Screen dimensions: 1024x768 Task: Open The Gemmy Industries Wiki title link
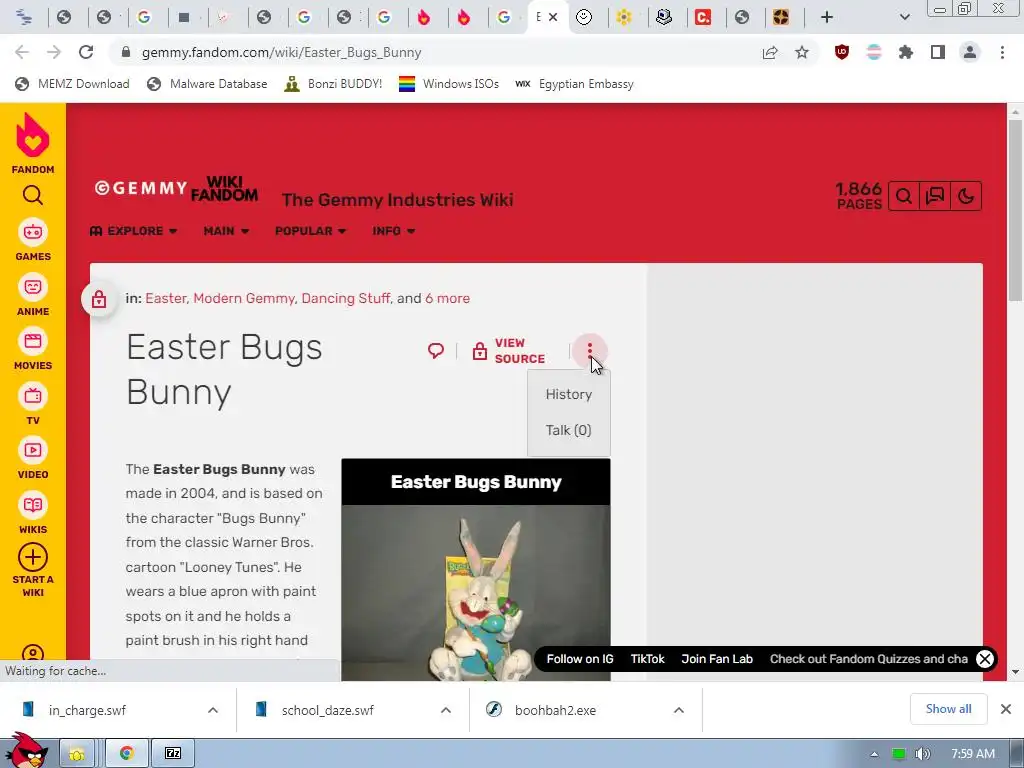click(x=397, y=200)
